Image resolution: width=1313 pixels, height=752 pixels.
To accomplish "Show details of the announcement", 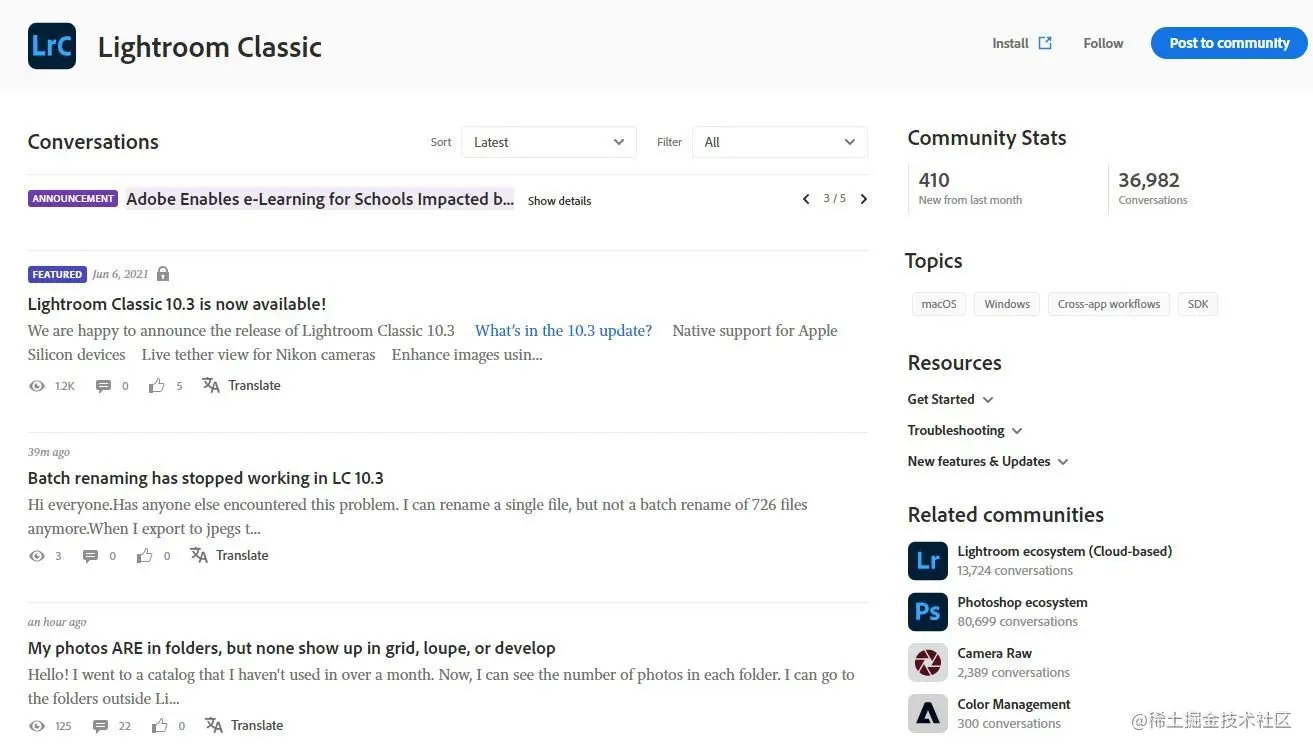I will point(559,201).
